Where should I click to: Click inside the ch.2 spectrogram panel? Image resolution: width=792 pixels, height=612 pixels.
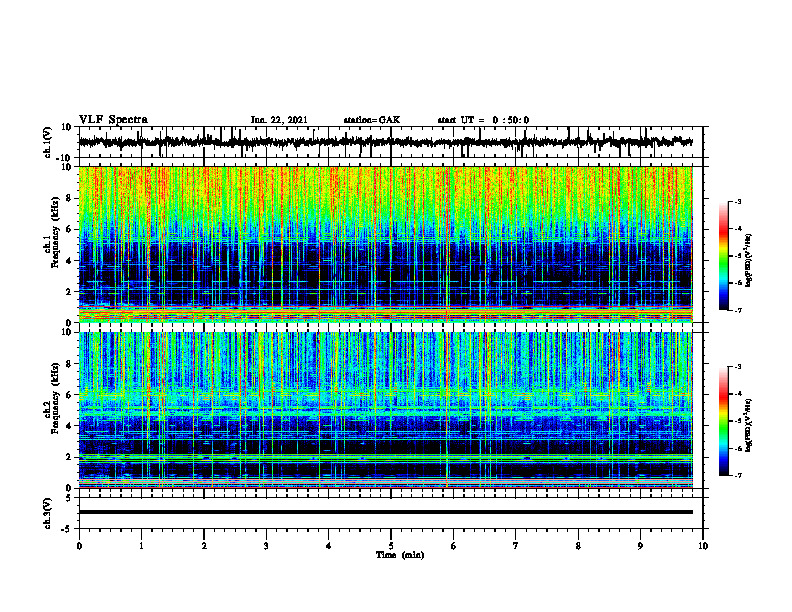[x=385, y=410]
